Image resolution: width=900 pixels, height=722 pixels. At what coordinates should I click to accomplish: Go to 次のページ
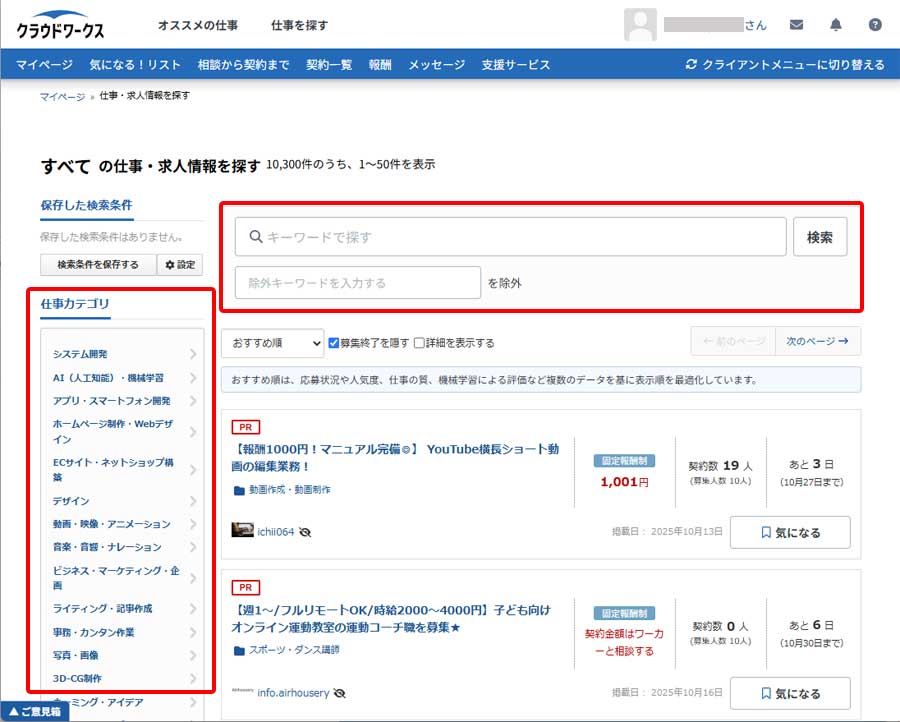(x=817, y=341)
